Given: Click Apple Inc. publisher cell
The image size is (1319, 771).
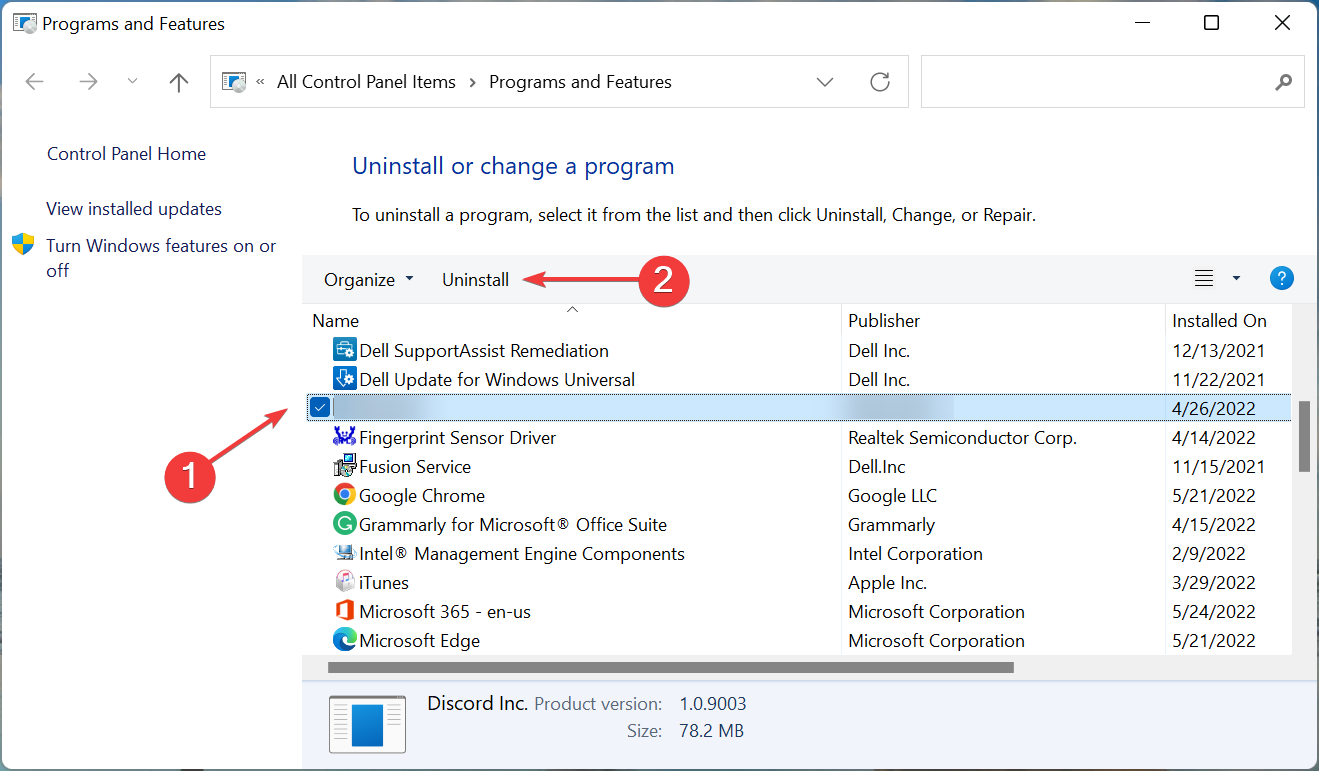Looking at the screenshot, I should click(x=888, y=583).
